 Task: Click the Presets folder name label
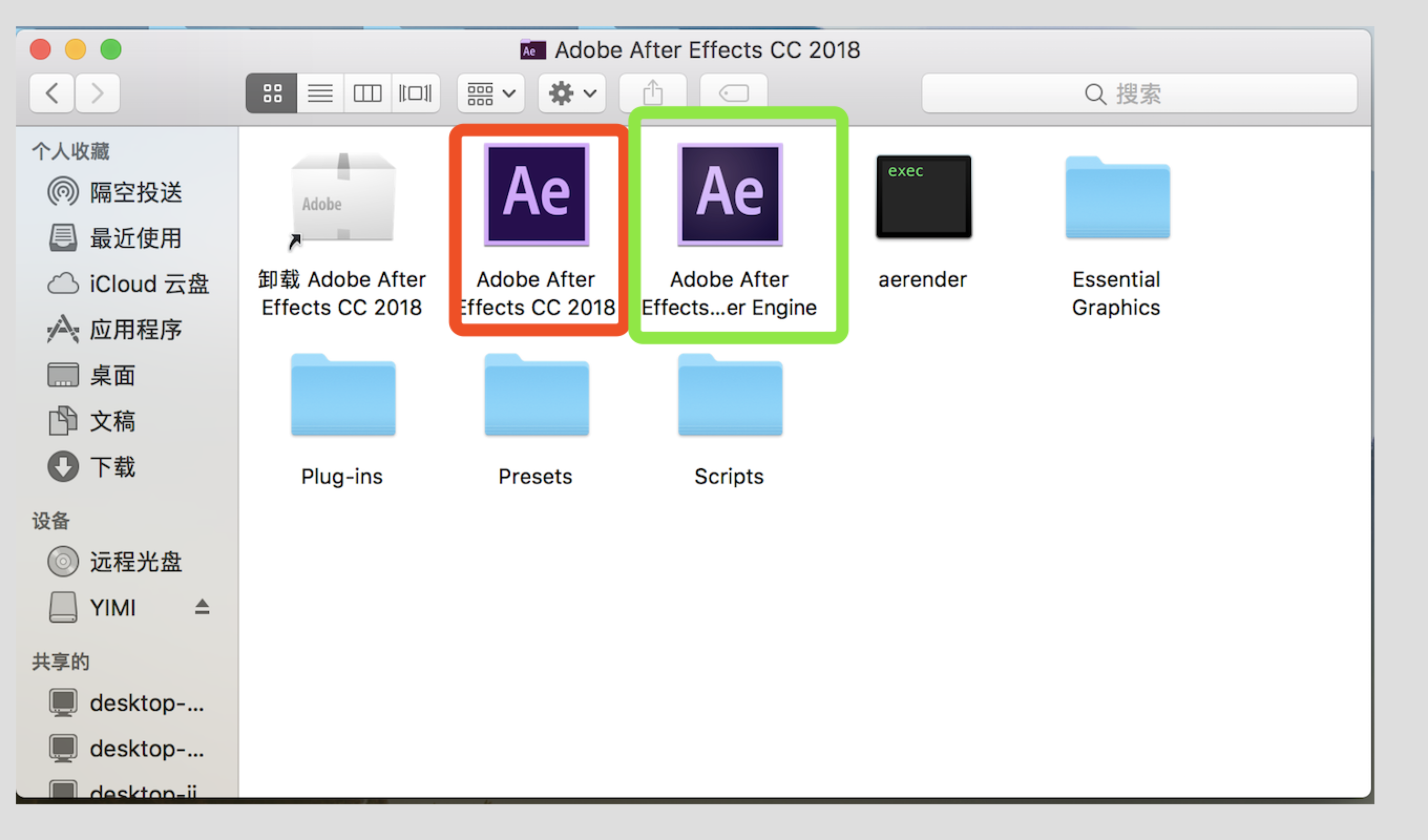pyautogui.click(x=535, y=477)
